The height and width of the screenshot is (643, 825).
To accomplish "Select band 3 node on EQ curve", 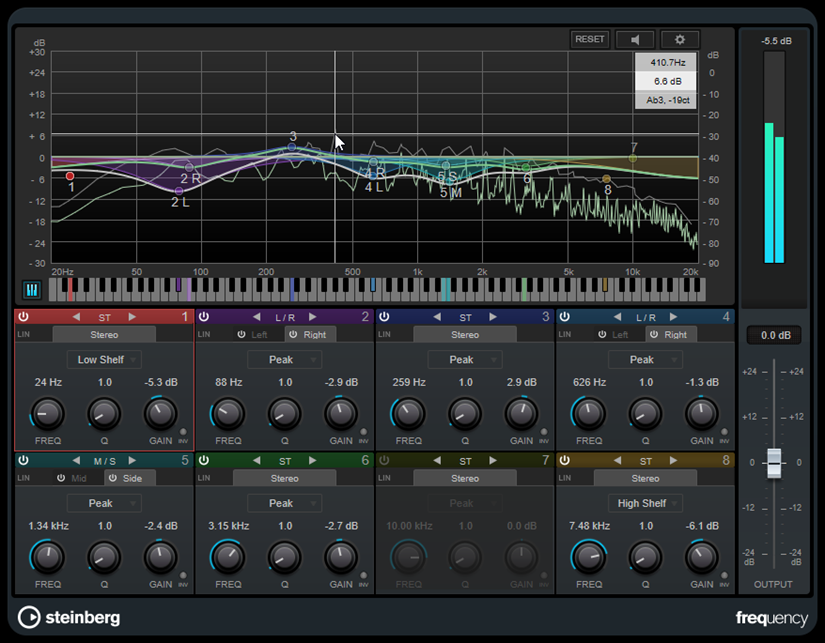I will tap(292, 147).
